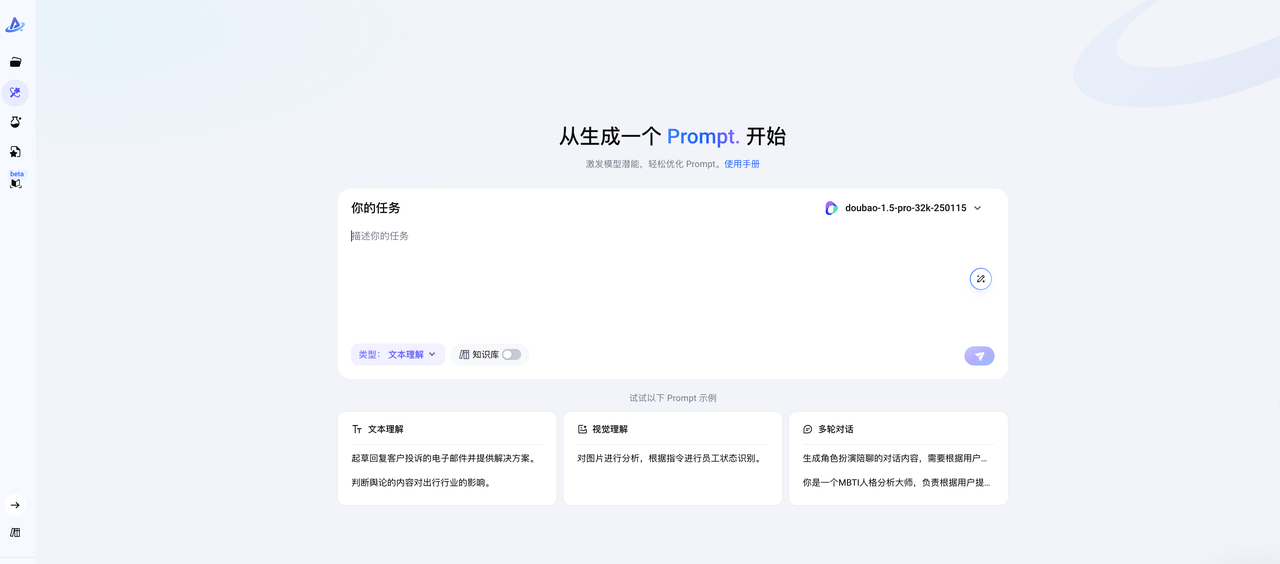Open the 类型: 文本理解 dropdown
1280x564 pixels.
click(398, 355)
